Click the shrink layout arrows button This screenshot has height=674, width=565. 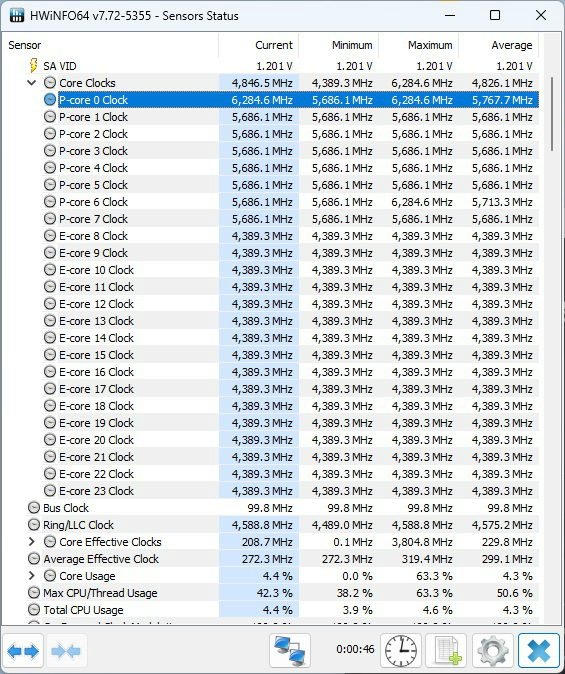[x=65, y=651]
